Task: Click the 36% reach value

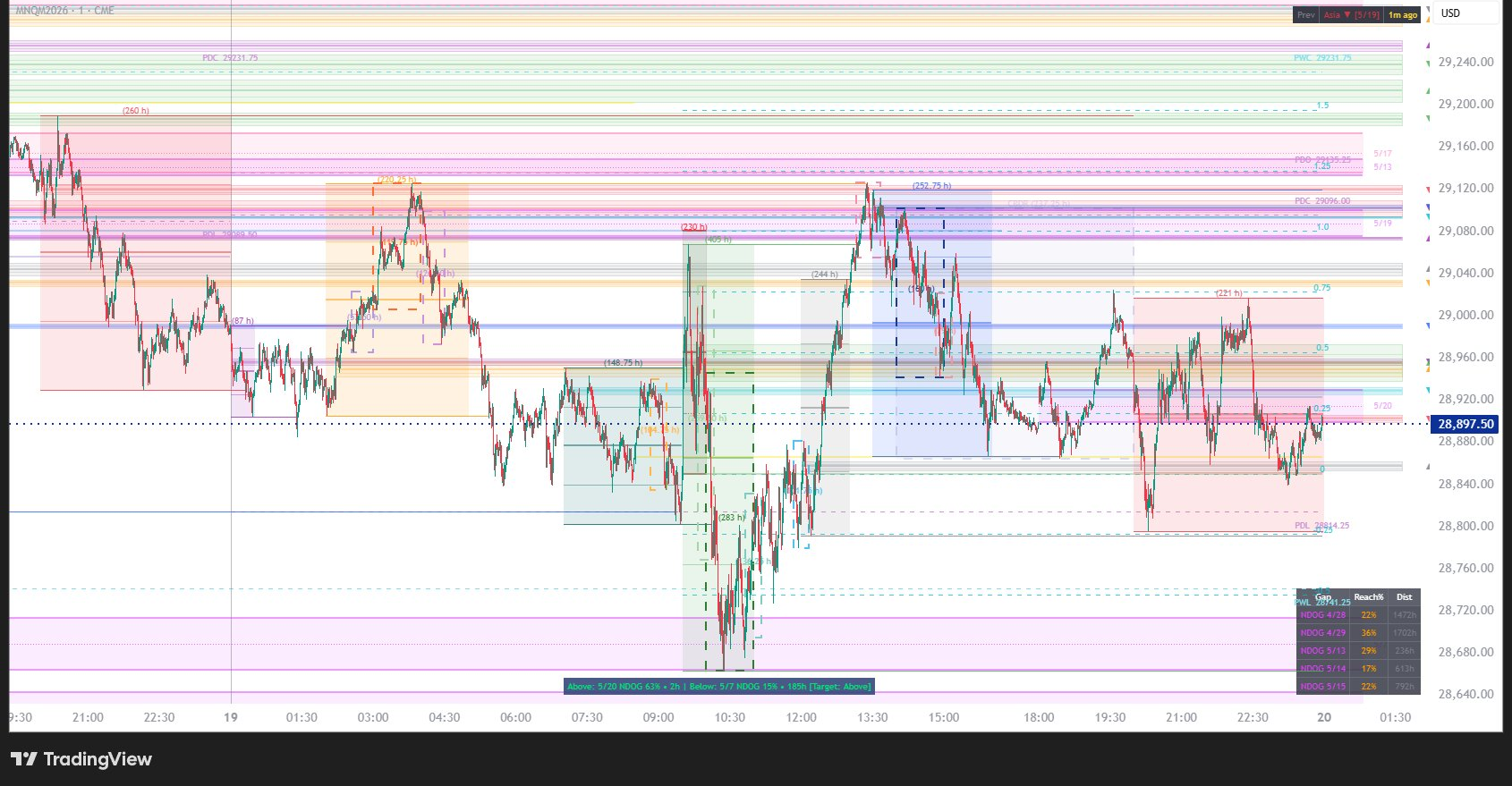Action: click(1369, 633)
